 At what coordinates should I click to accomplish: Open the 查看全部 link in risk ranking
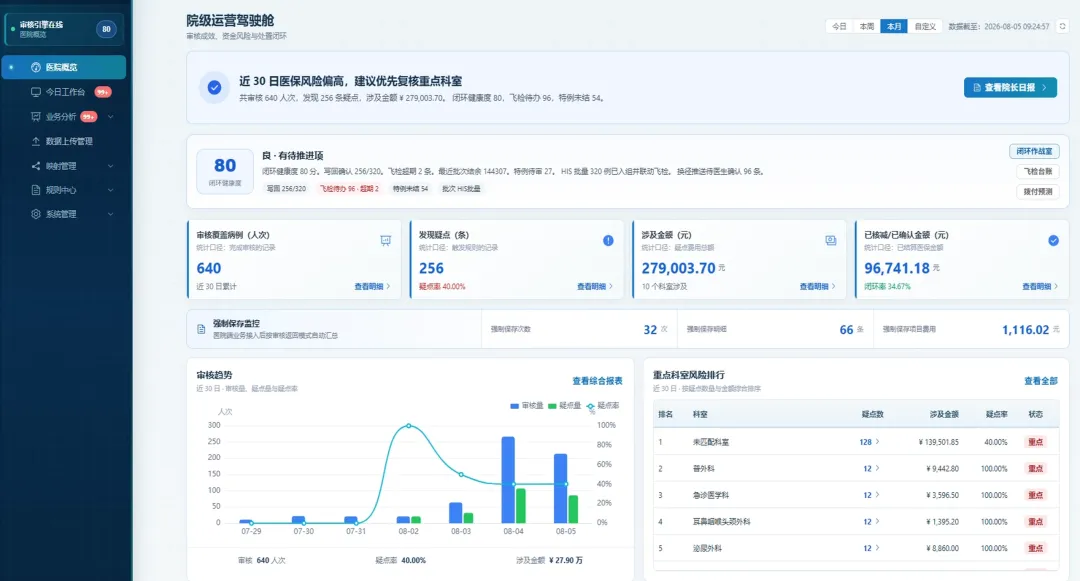[1040, 381]
